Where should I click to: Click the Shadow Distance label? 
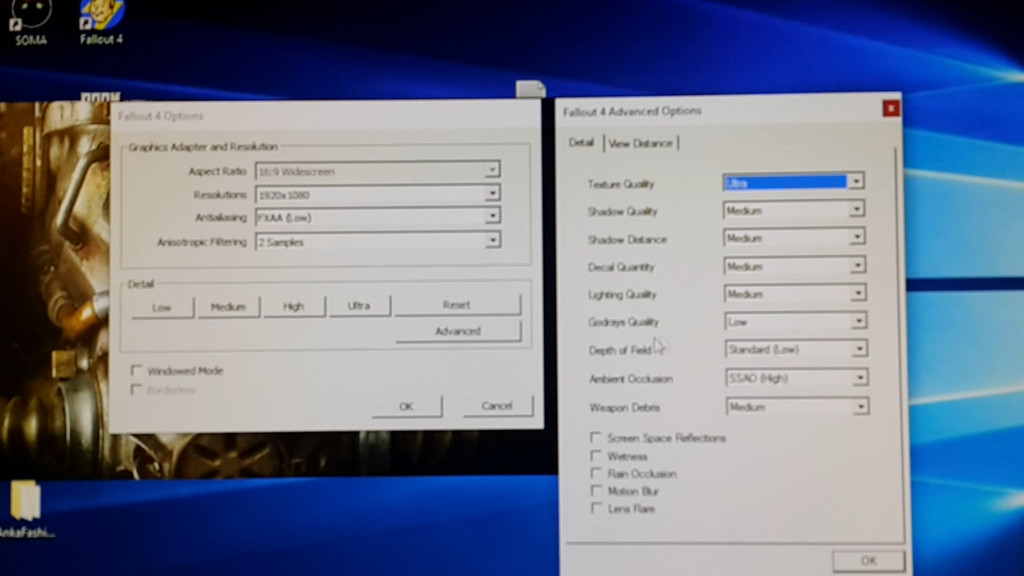tap(627, 240)
